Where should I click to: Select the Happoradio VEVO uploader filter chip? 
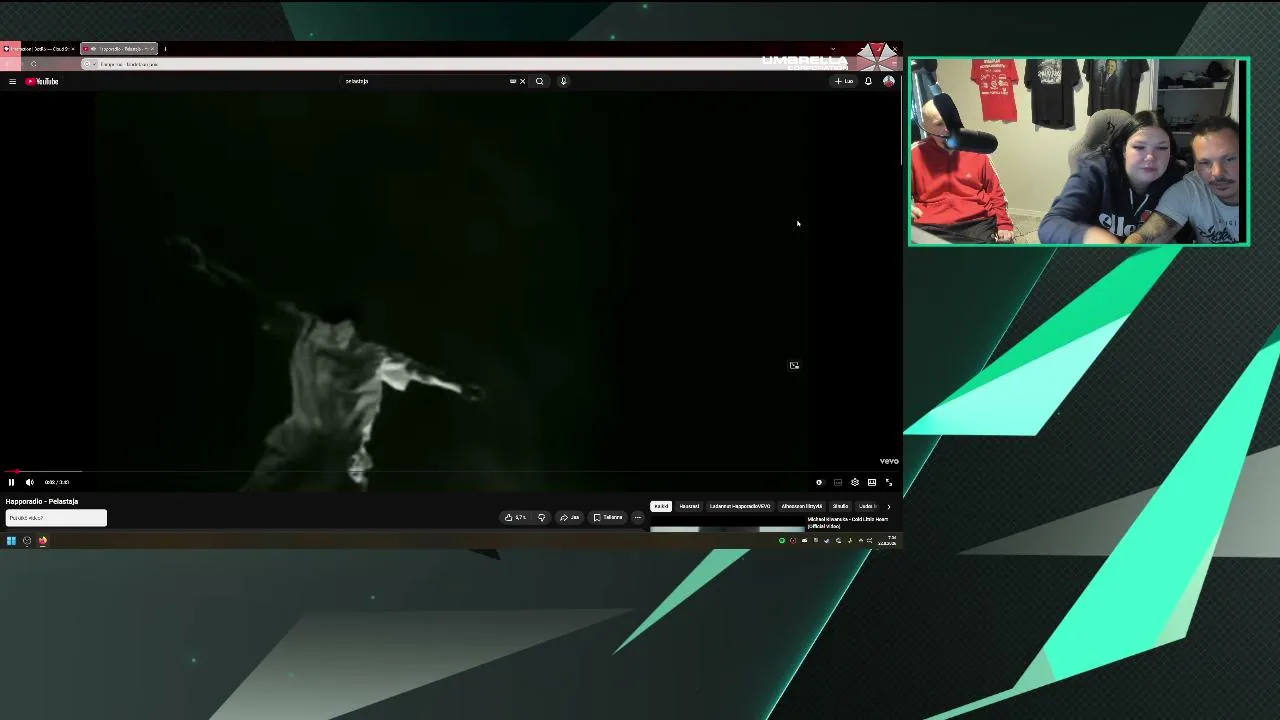740,506
